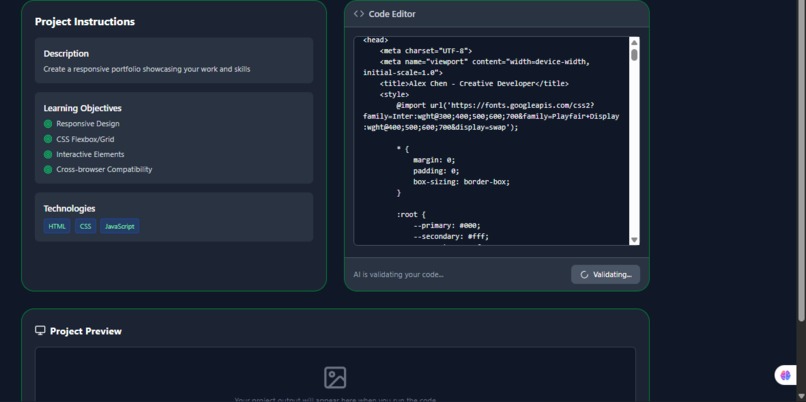Viewport: 806px width, 402px height.
Task: Click the page's main vertical scrollbar
Action: (801, 160)
